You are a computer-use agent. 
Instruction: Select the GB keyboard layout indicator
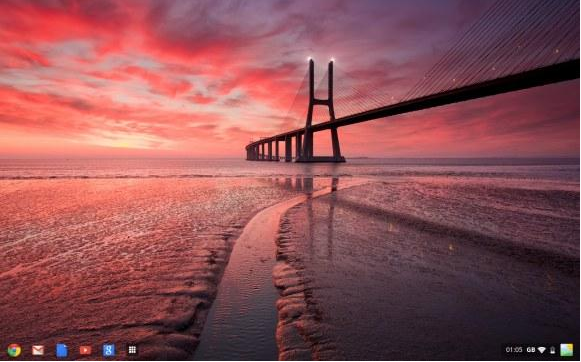click(x=531, y=350)
